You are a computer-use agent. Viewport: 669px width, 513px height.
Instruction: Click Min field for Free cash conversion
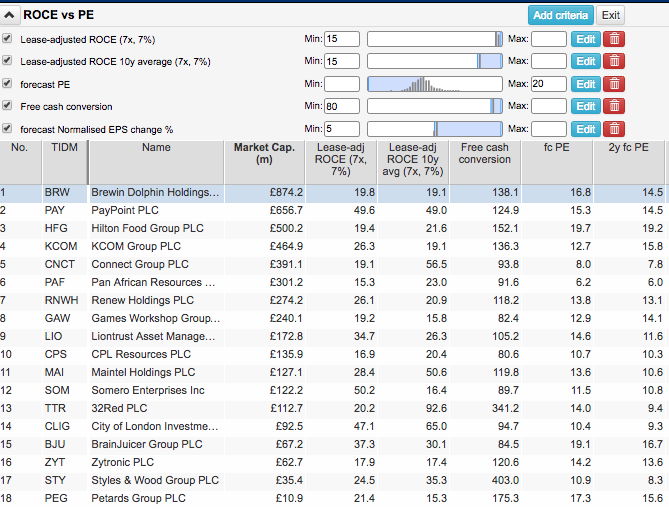[x=342, y=106]
